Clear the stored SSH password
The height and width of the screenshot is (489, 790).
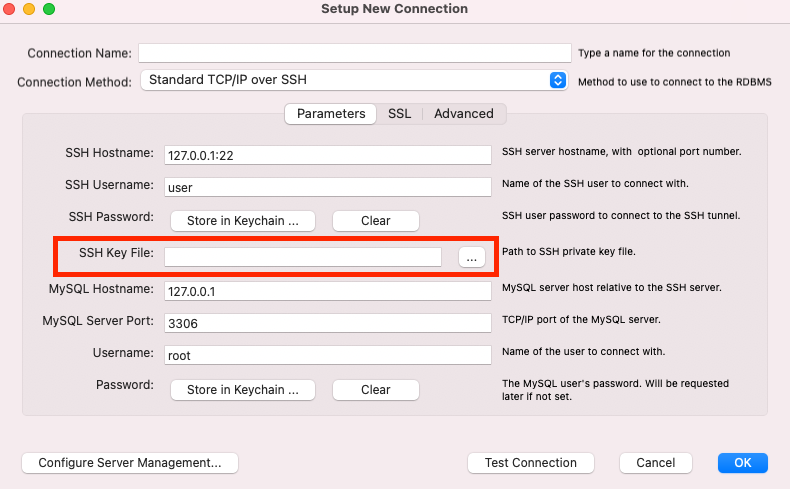tap(376, 221)
